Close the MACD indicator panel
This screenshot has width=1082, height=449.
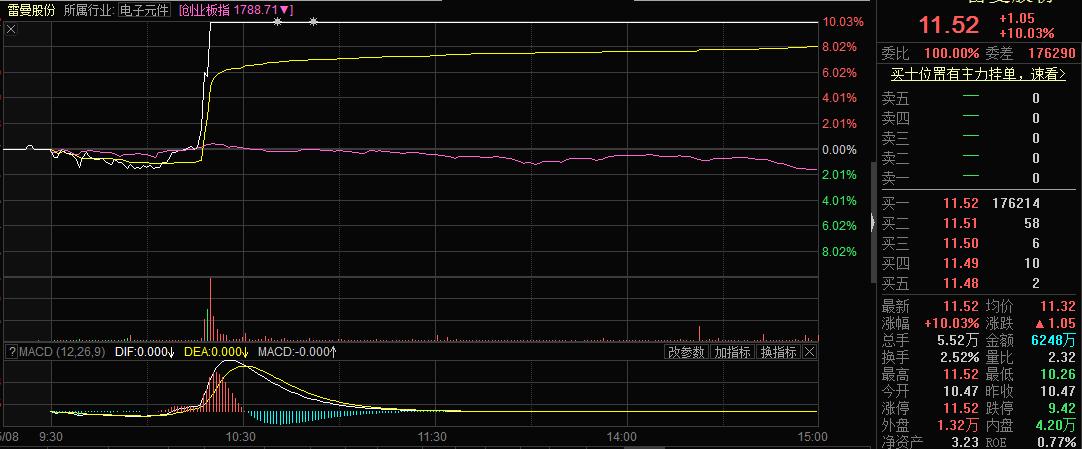pyautogui.click(x=810, y=352)
